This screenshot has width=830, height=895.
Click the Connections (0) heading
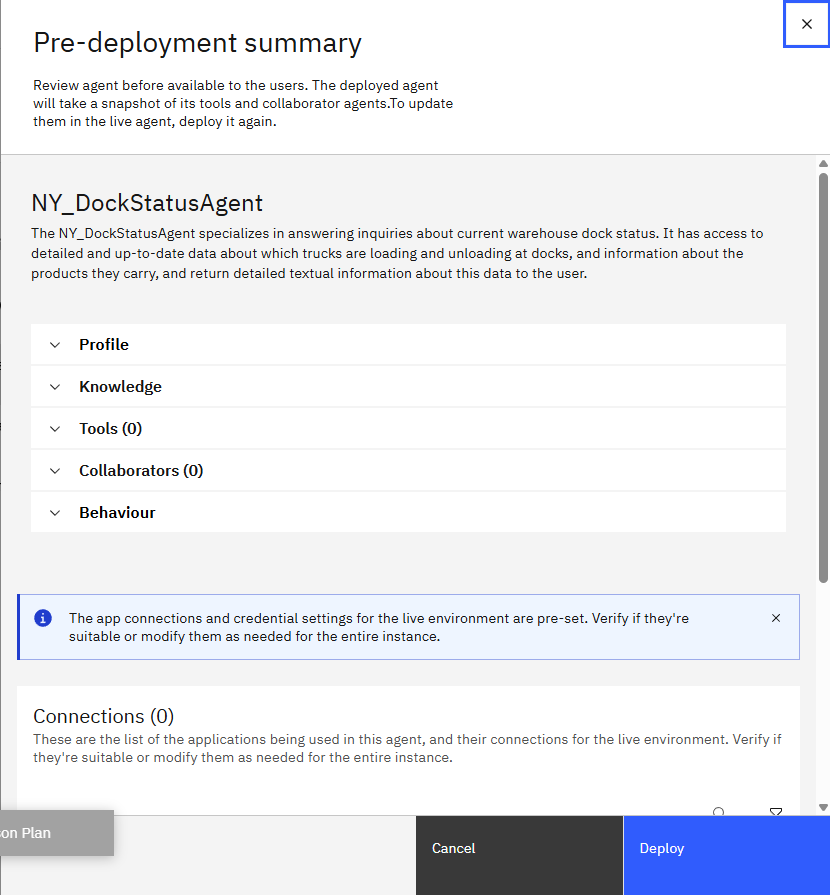[103, 716]
